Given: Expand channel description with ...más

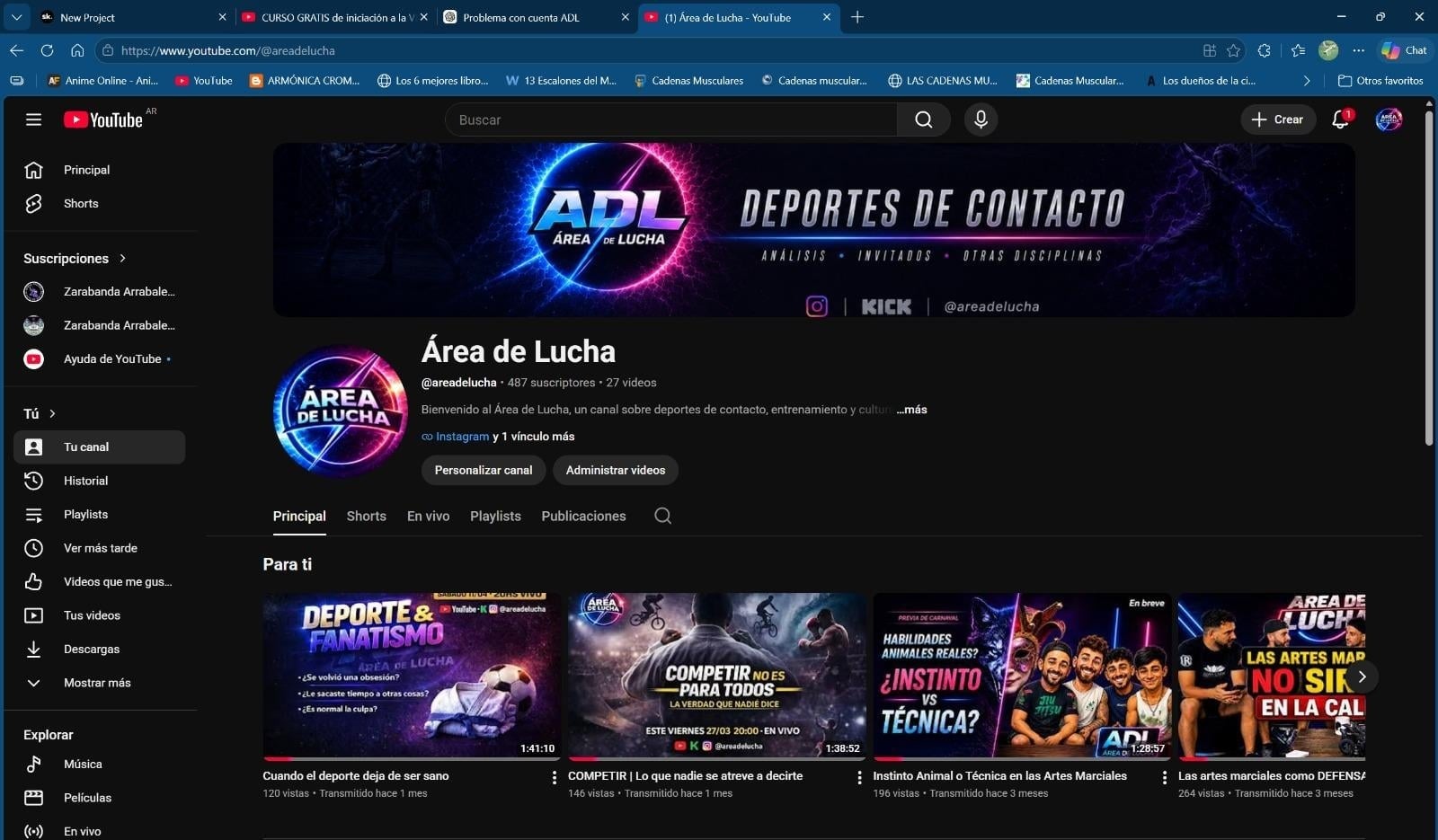Looking at the screenshot, I should point(911,410).
